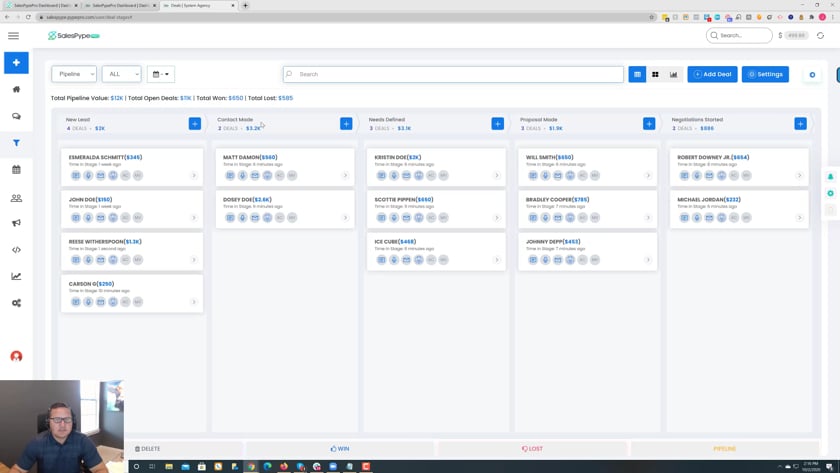The height and width of the screenshot is (473, 840).
Task: Open the calendar sidebar icon
Action: [16, 170]
